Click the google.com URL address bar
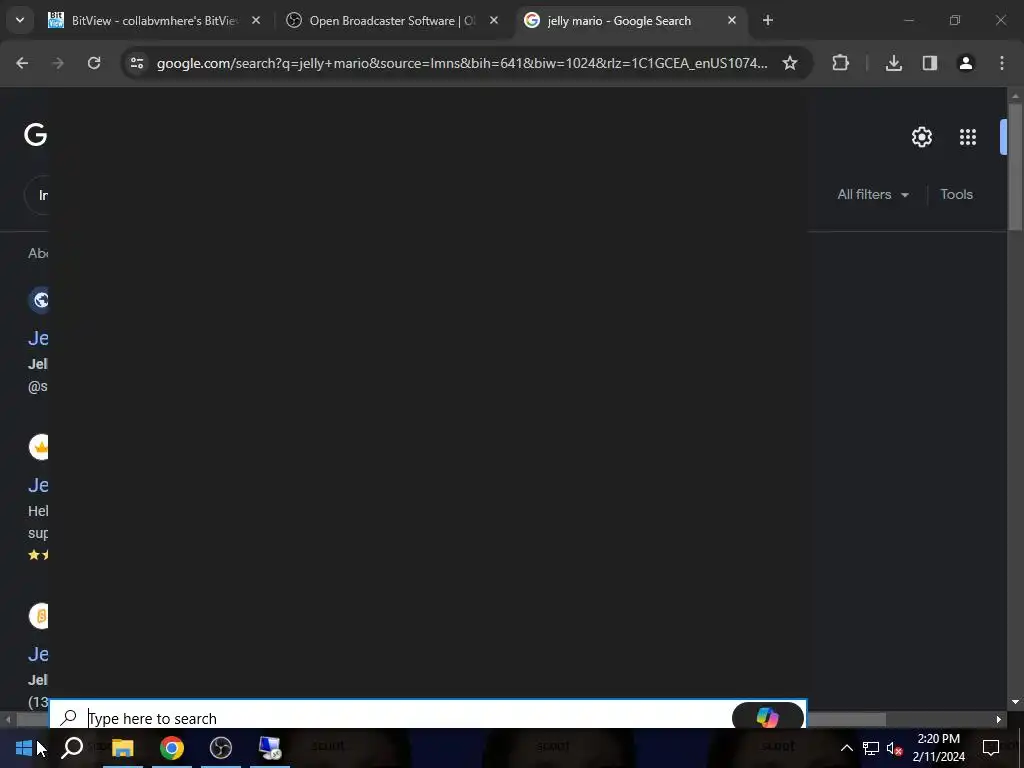Viewport: 1024px width, 768px height. (x=462, y=63)
